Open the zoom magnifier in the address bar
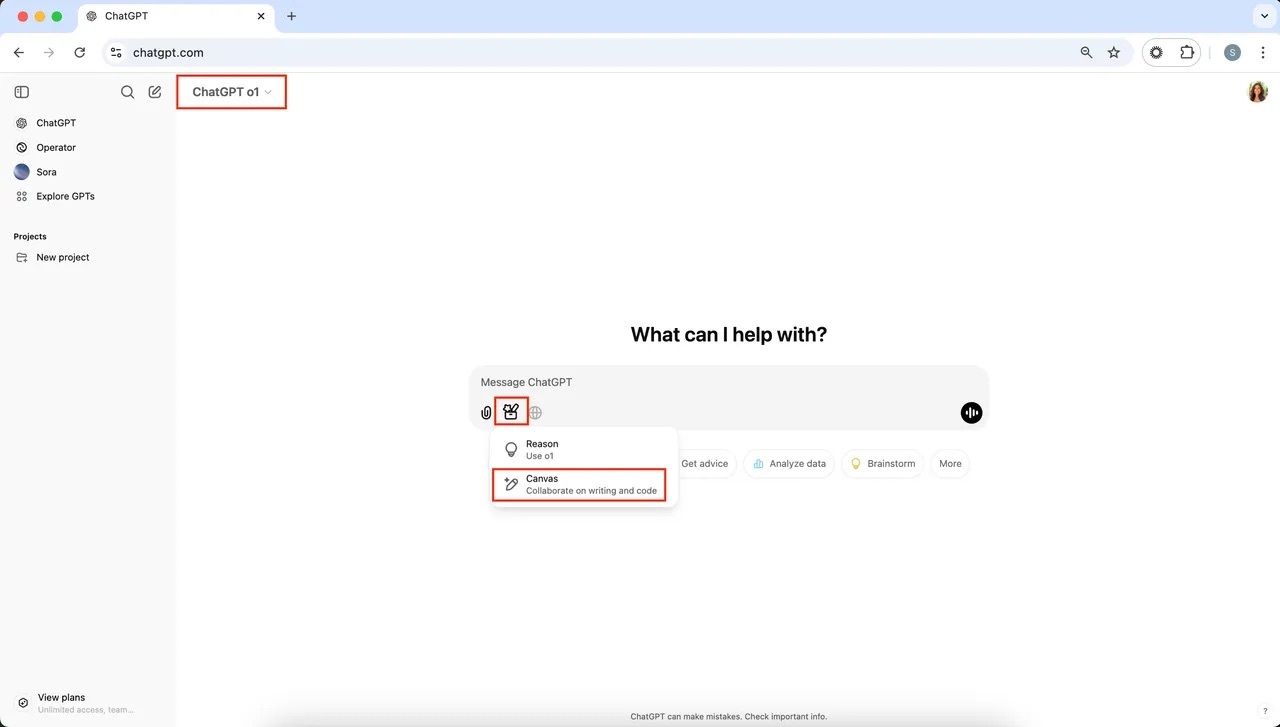 click(x=1086, y=53)
